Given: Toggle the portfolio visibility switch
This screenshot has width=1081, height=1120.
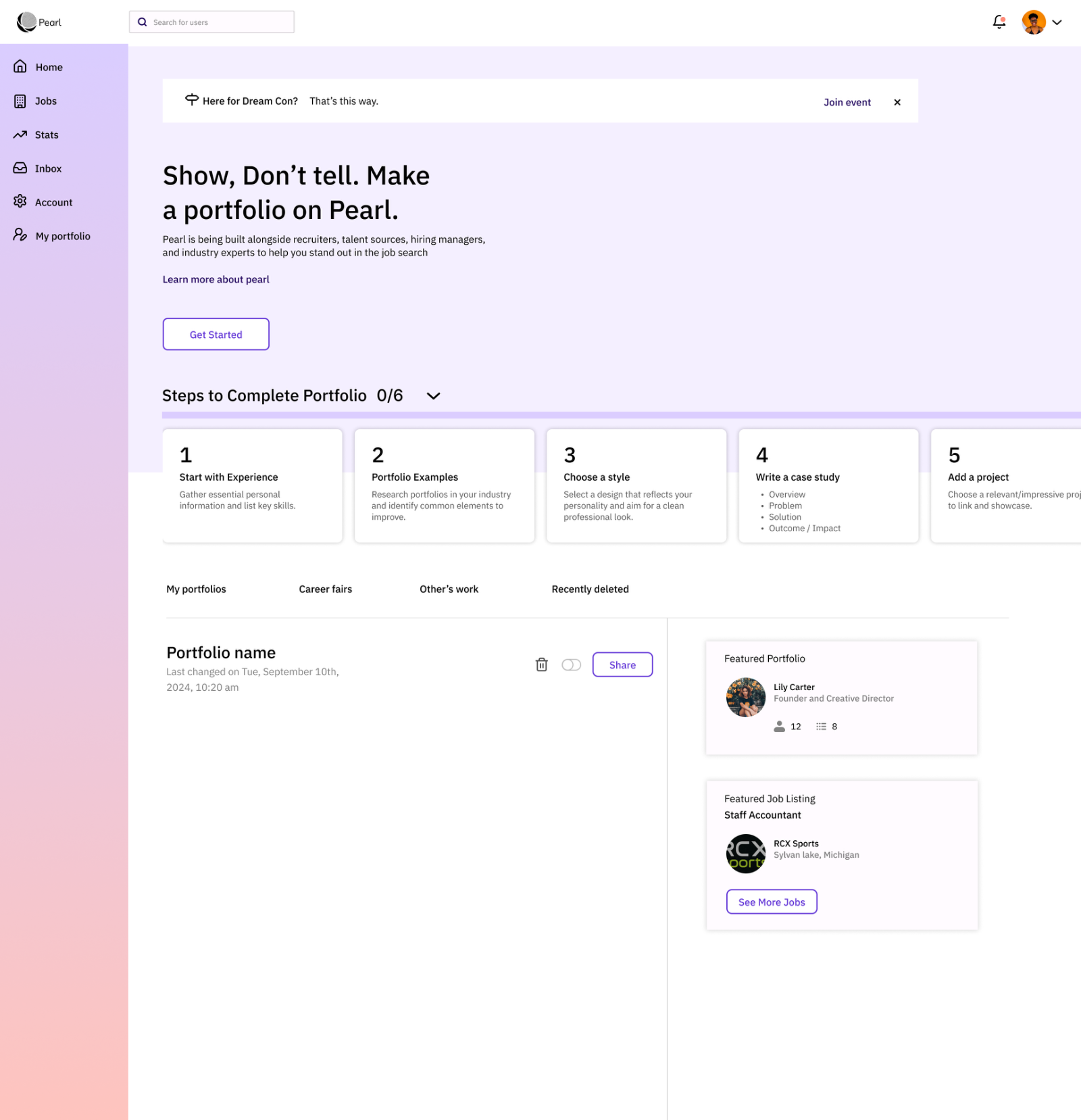Looking at the screenshot, I should coord(572,665).
